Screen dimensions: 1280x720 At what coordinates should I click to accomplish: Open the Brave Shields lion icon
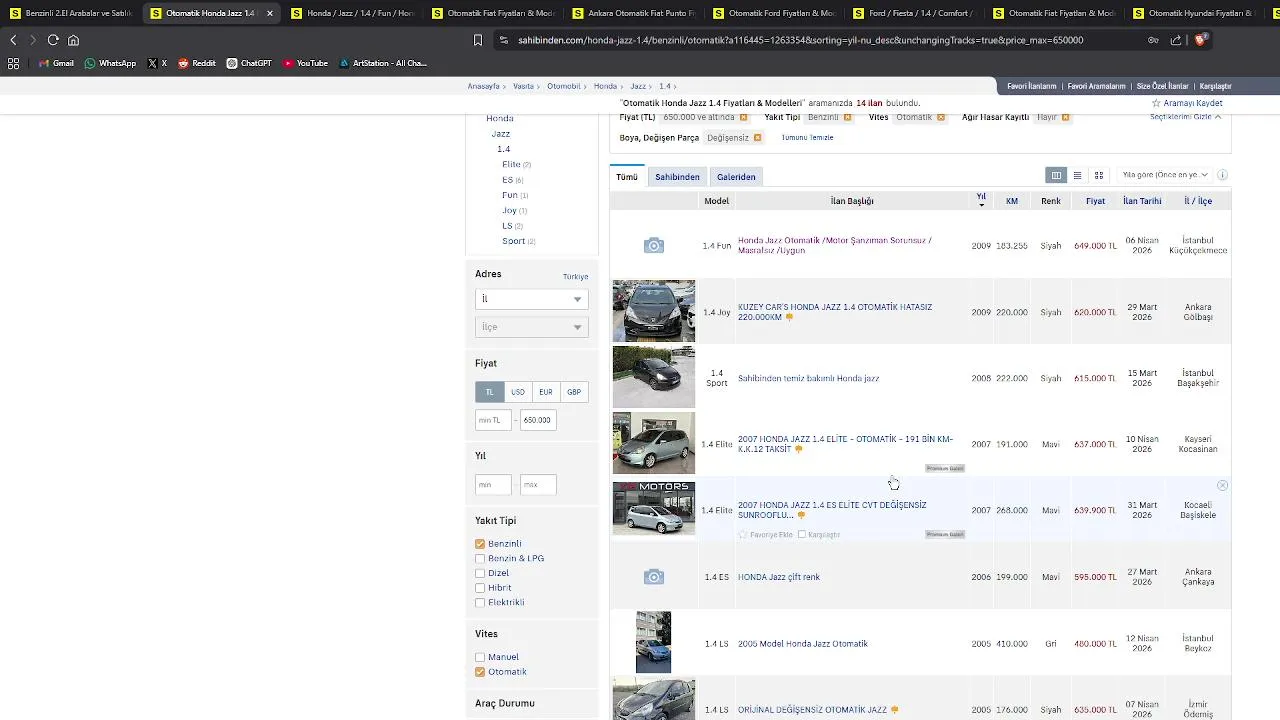click(1201, 40)
